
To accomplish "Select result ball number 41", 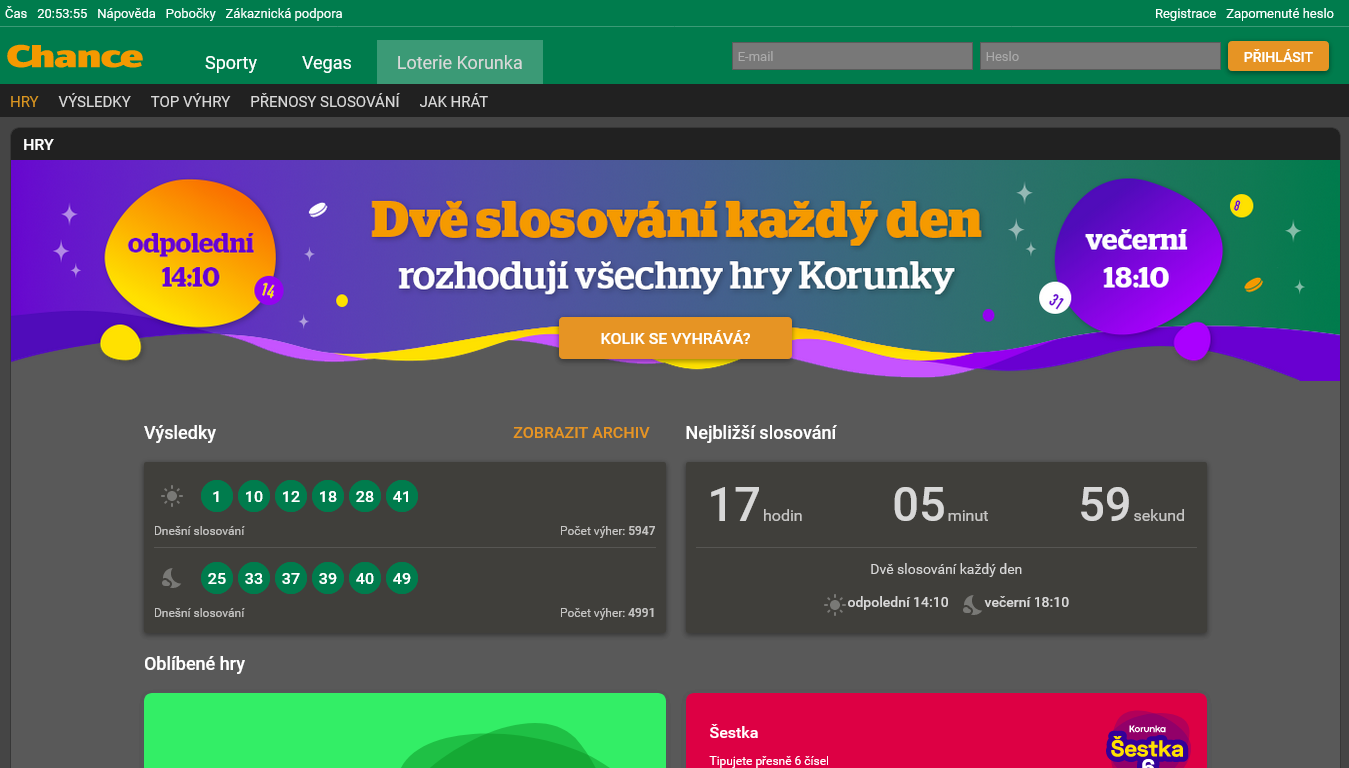I will (402, 496).
